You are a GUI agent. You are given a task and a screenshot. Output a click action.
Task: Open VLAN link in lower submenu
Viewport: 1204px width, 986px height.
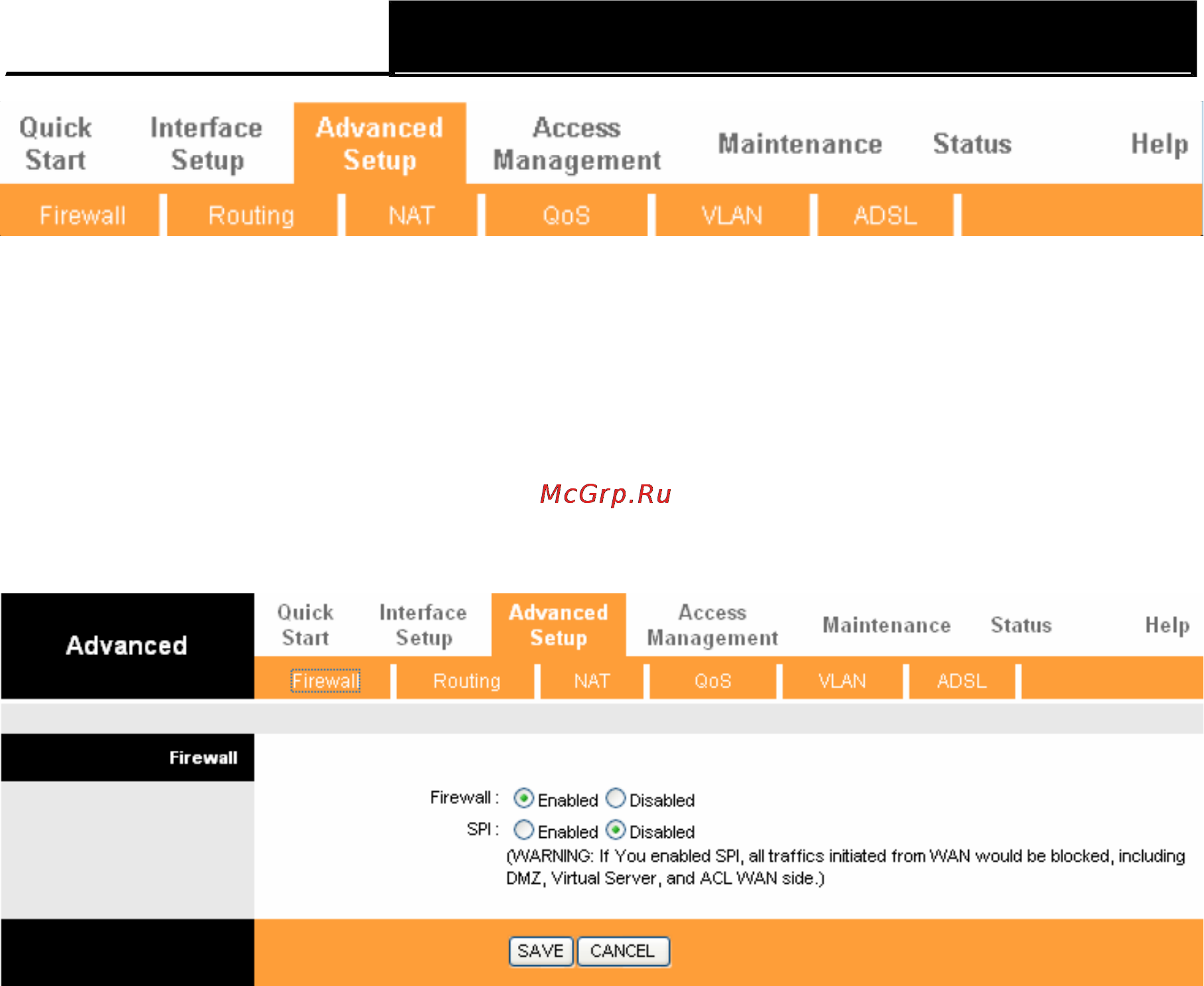pyautogui.click(x=842, y=680)
